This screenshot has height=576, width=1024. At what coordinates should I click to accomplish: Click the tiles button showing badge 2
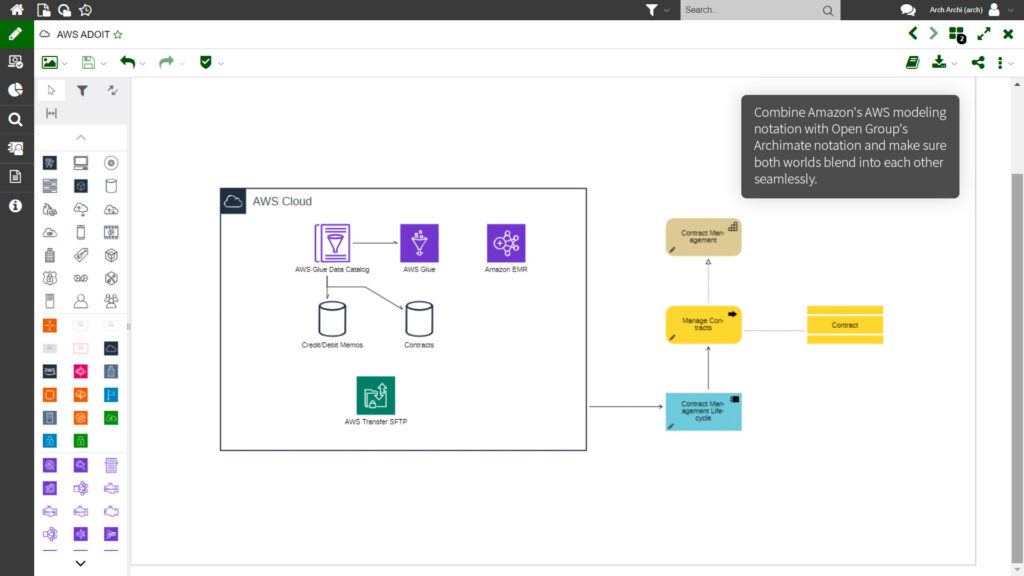click(x=956, y=33)
